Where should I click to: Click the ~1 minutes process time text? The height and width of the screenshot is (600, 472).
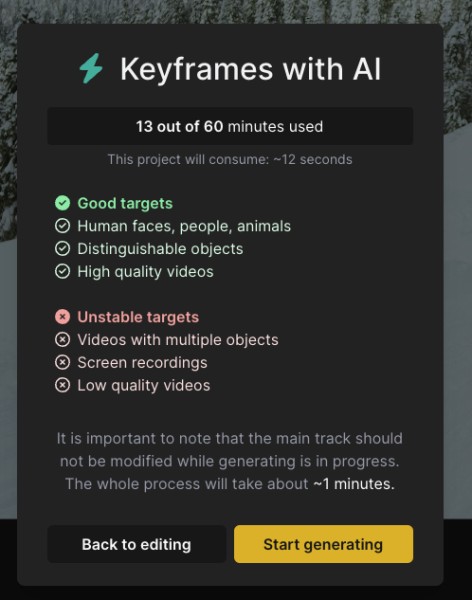354,484
